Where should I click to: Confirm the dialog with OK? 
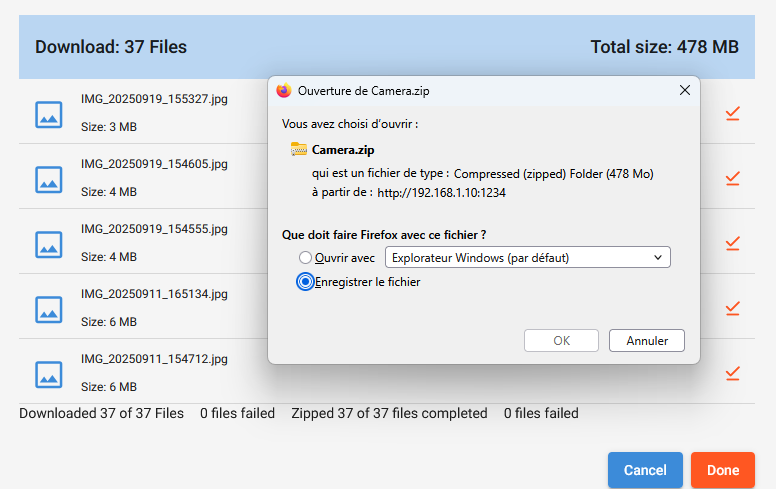(x=561, y=341)
